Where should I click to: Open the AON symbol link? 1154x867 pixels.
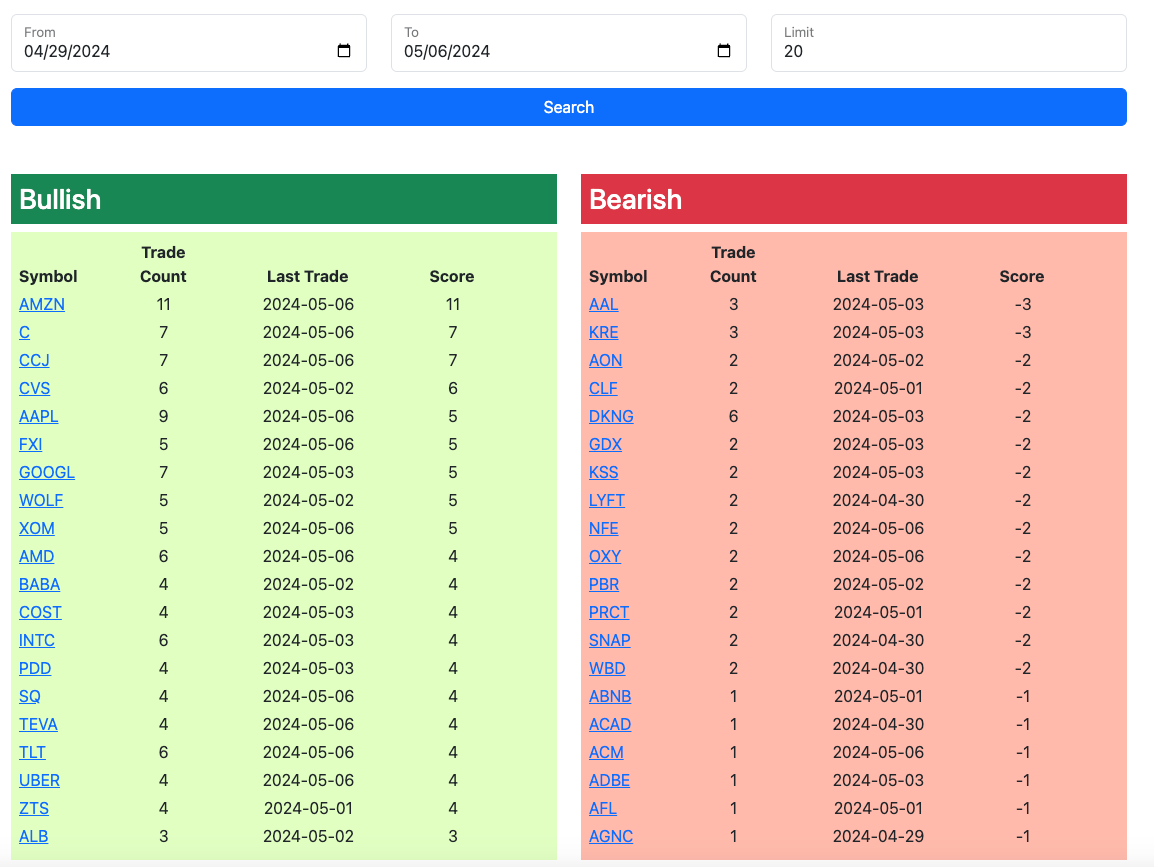605,361
